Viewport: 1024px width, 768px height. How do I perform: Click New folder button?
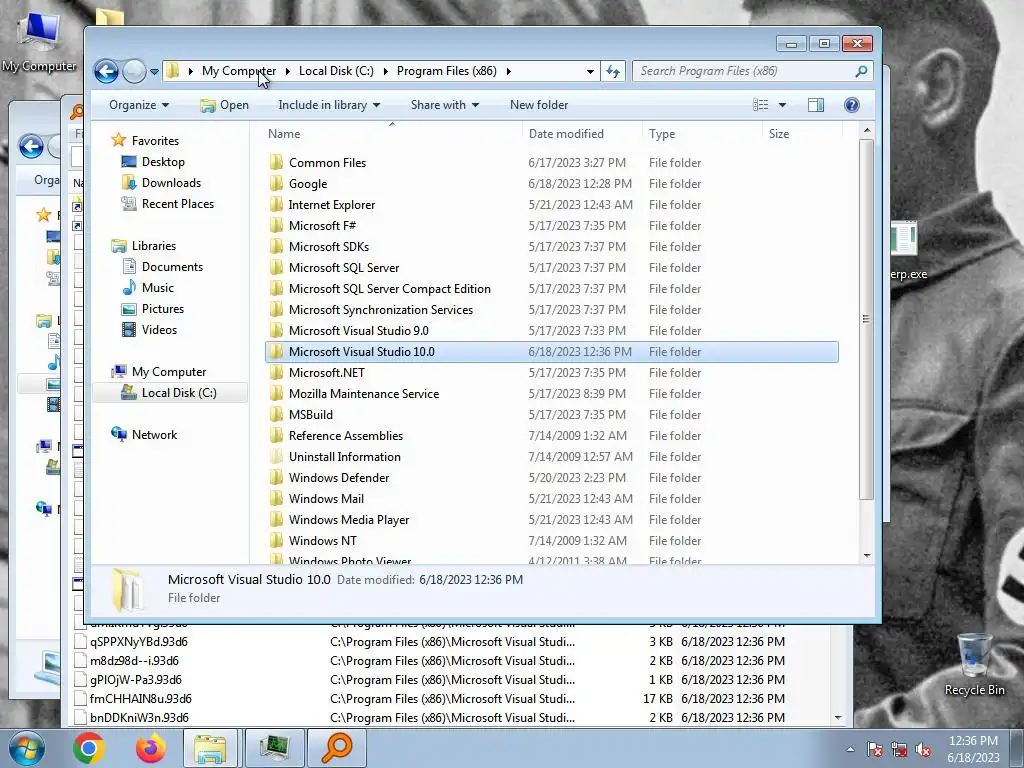(539, 105)
